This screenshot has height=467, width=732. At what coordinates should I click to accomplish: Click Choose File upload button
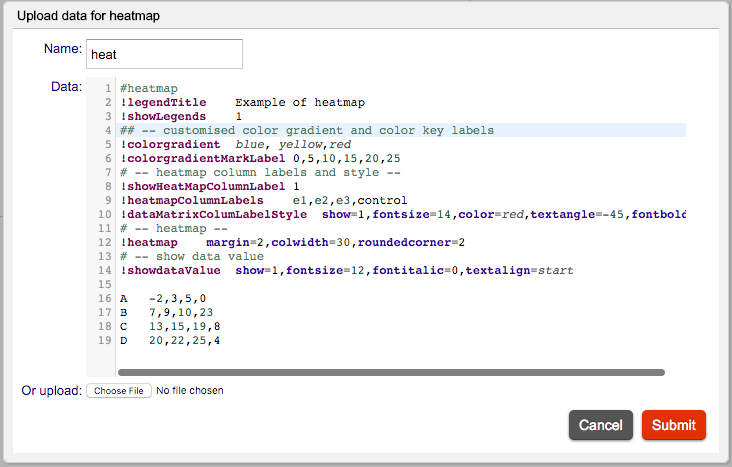(x=119, y=391)
